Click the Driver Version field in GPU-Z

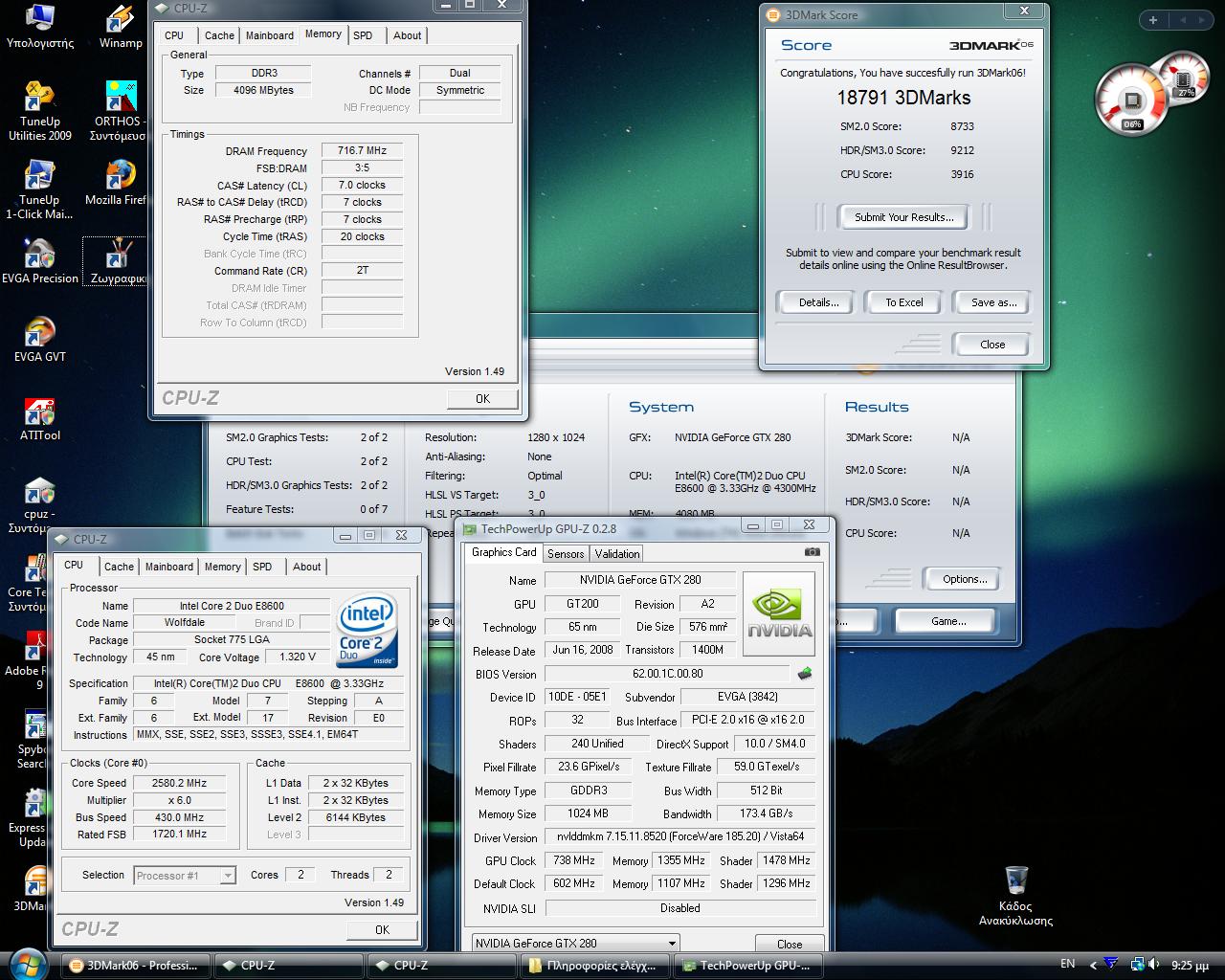coord(679,837)
